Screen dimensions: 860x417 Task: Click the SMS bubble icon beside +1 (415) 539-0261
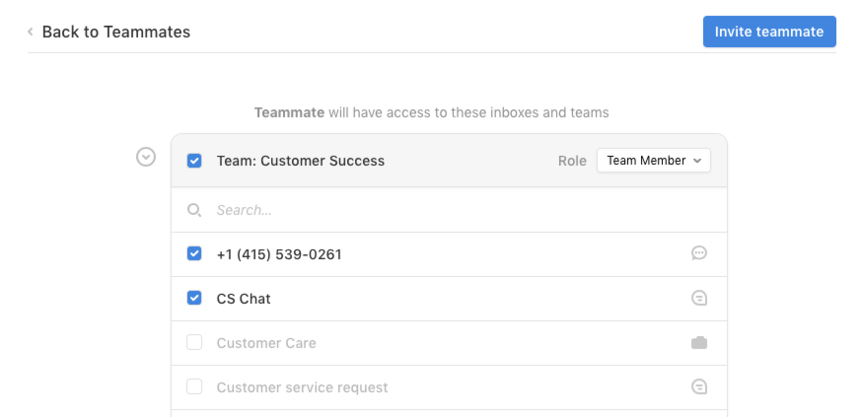(x=699, y=253)
